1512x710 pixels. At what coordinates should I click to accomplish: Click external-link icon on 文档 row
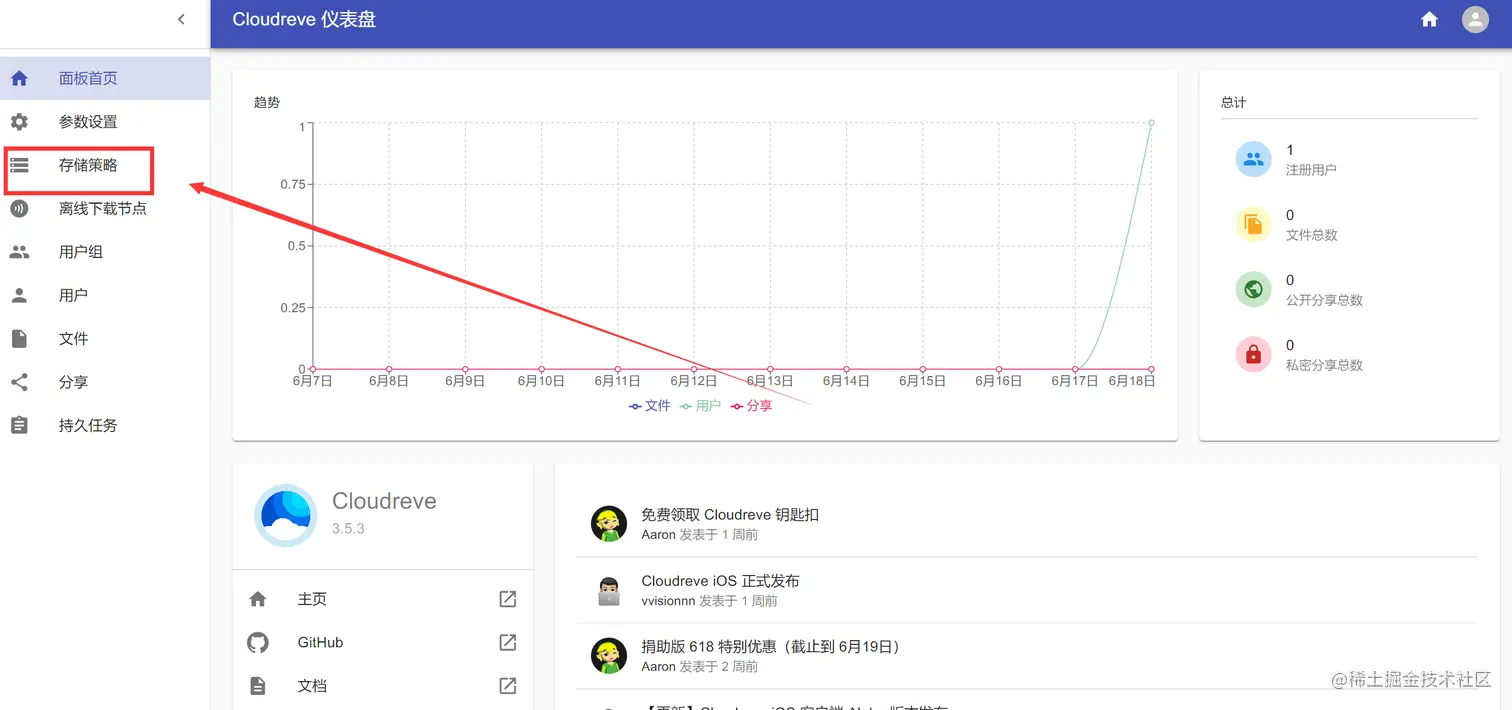coord(508,686)
